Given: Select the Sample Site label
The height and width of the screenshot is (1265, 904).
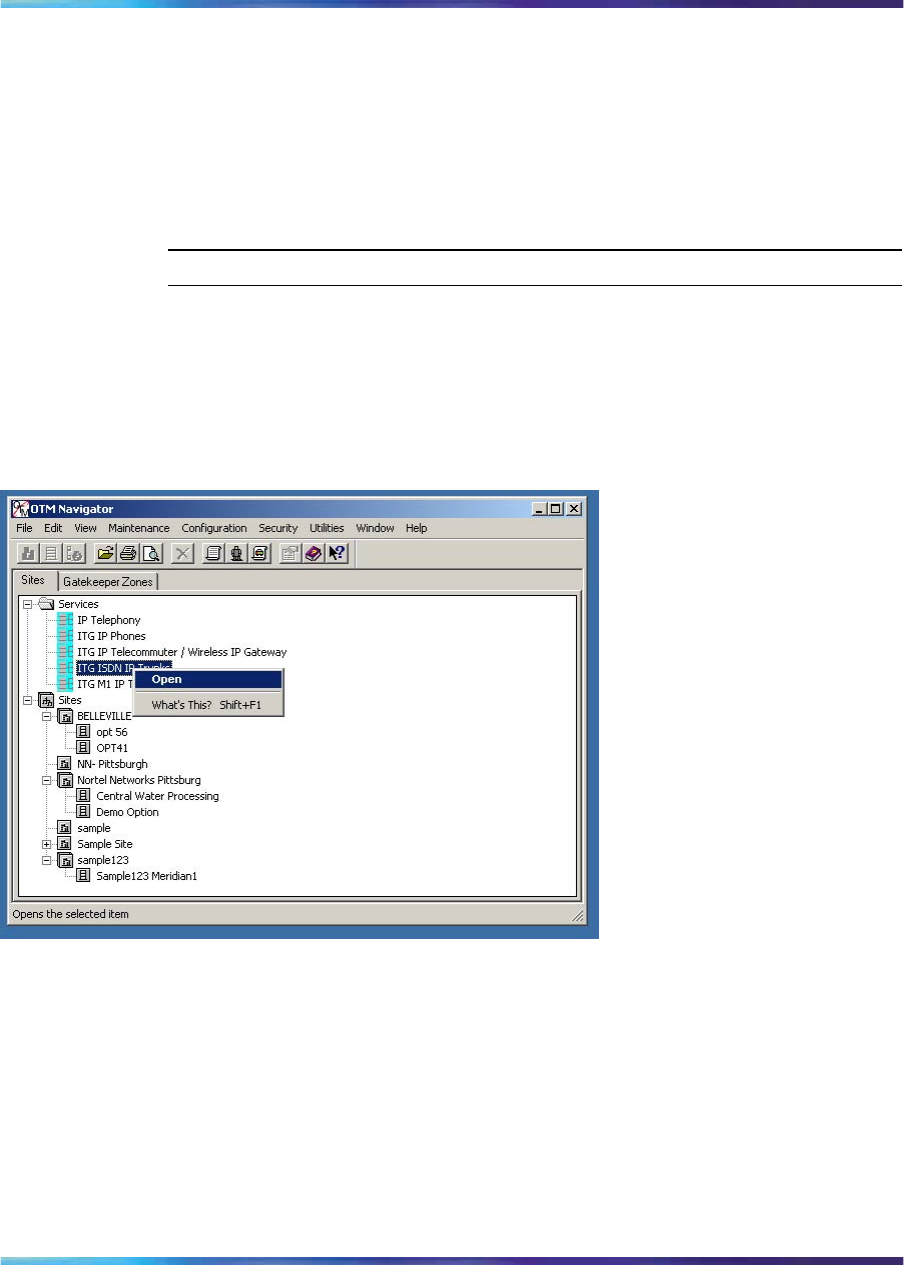Looking at the screenshot, I should pyautogui.click(x=105, y=844).
